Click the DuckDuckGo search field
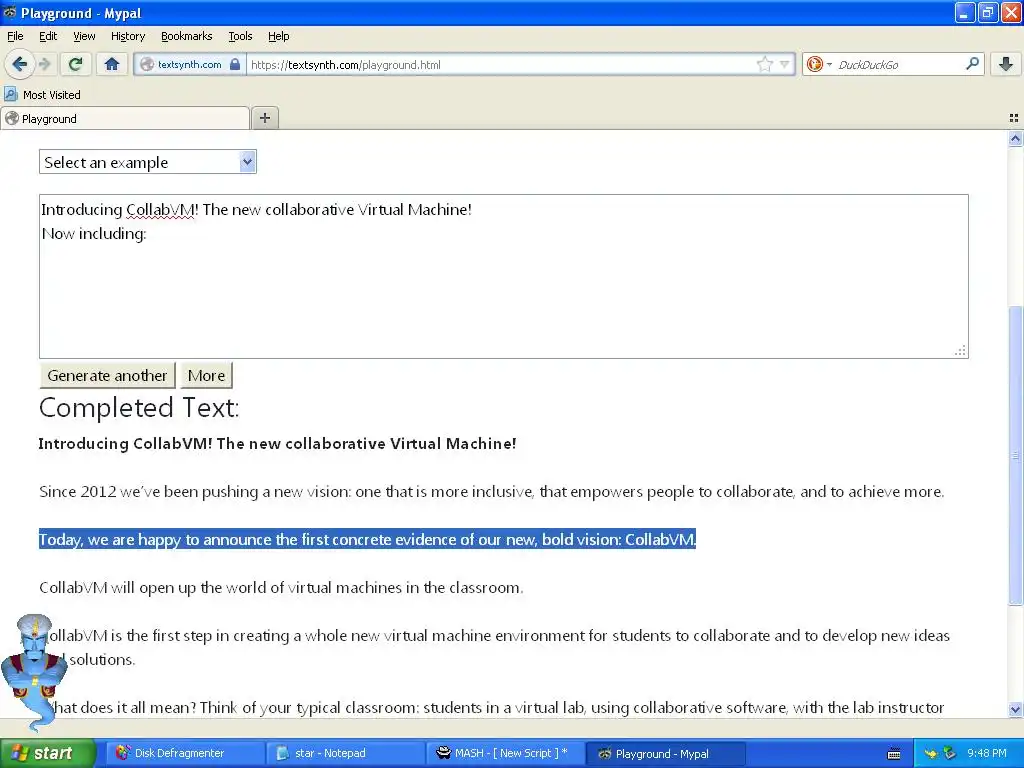This screenshot has width=1024, height=768. [898, 65]
